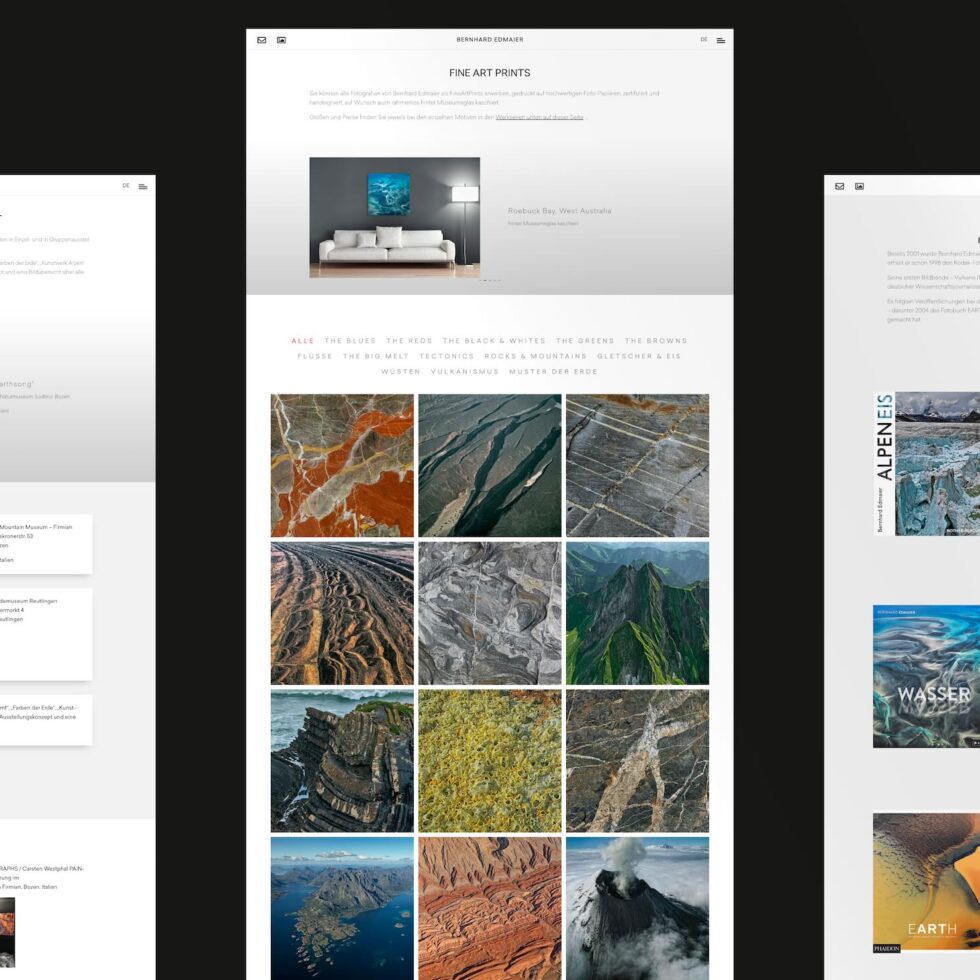Viewport: 980px width, 980px height.
Task: Click the envelope icon on the right panel
Action: pos(839,186)
